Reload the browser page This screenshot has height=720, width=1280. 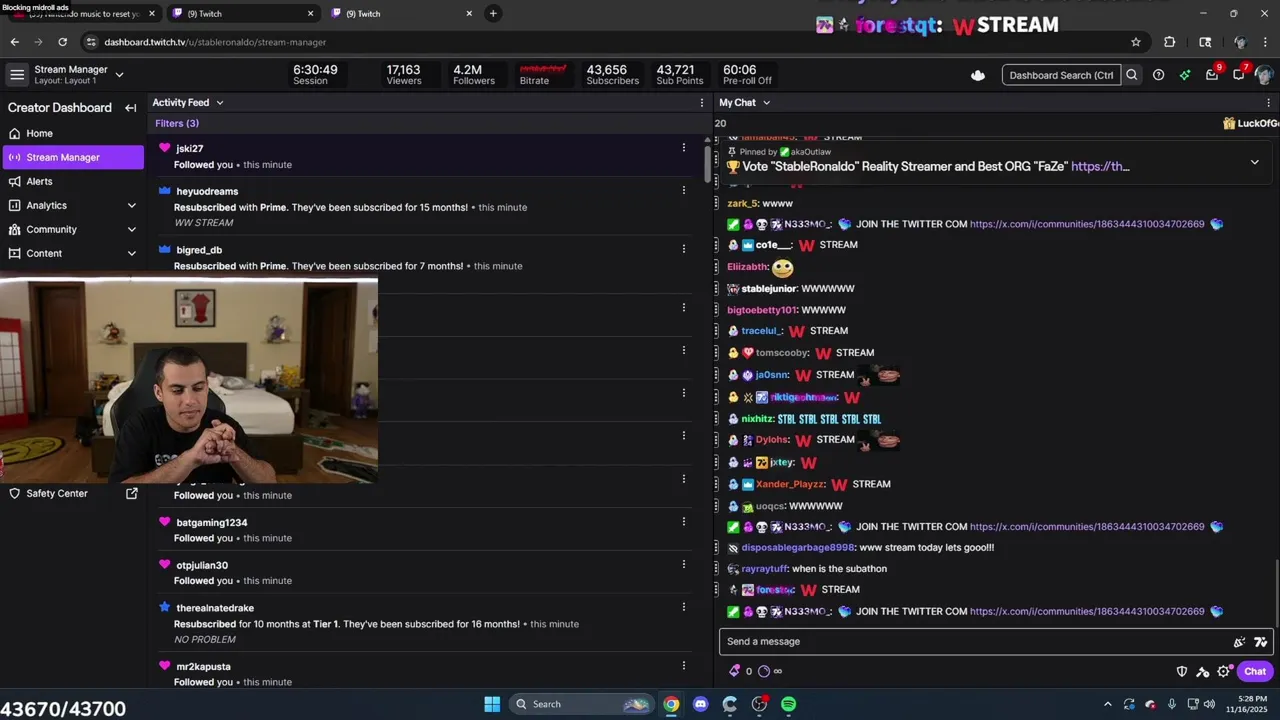coord(62,42)
